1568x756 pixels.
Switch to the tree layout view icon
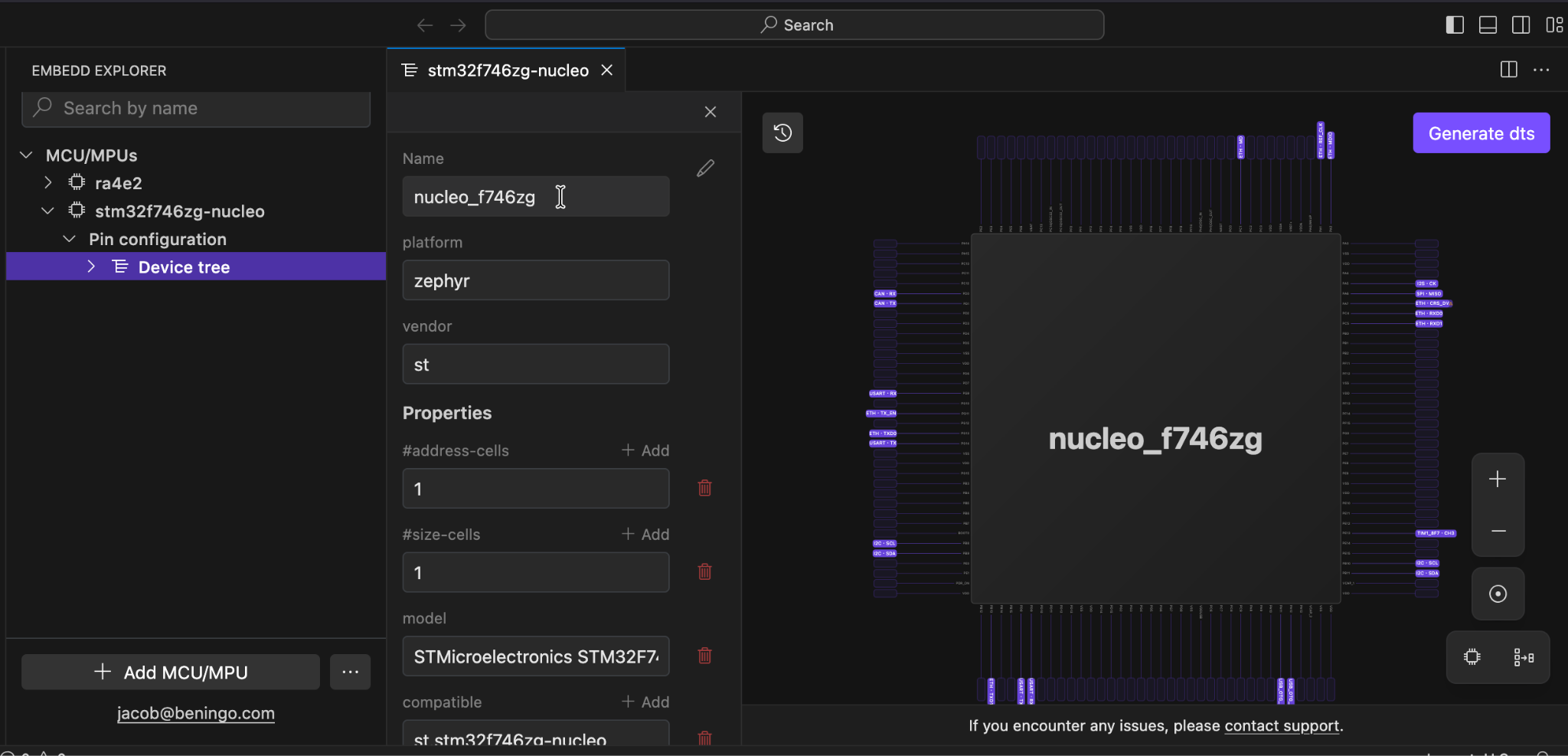[1523, 657]
